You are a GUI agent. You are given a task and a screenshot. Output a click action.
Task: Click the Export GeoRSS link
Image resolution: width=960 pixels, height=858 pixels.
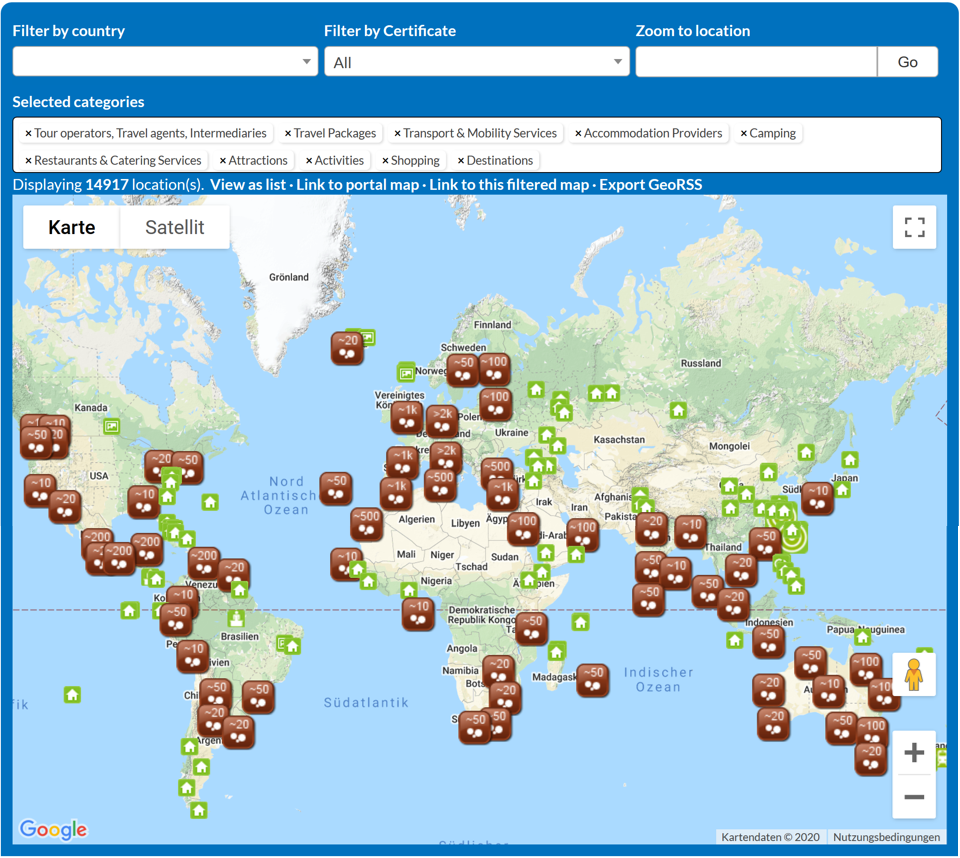[x=650, y=185]
